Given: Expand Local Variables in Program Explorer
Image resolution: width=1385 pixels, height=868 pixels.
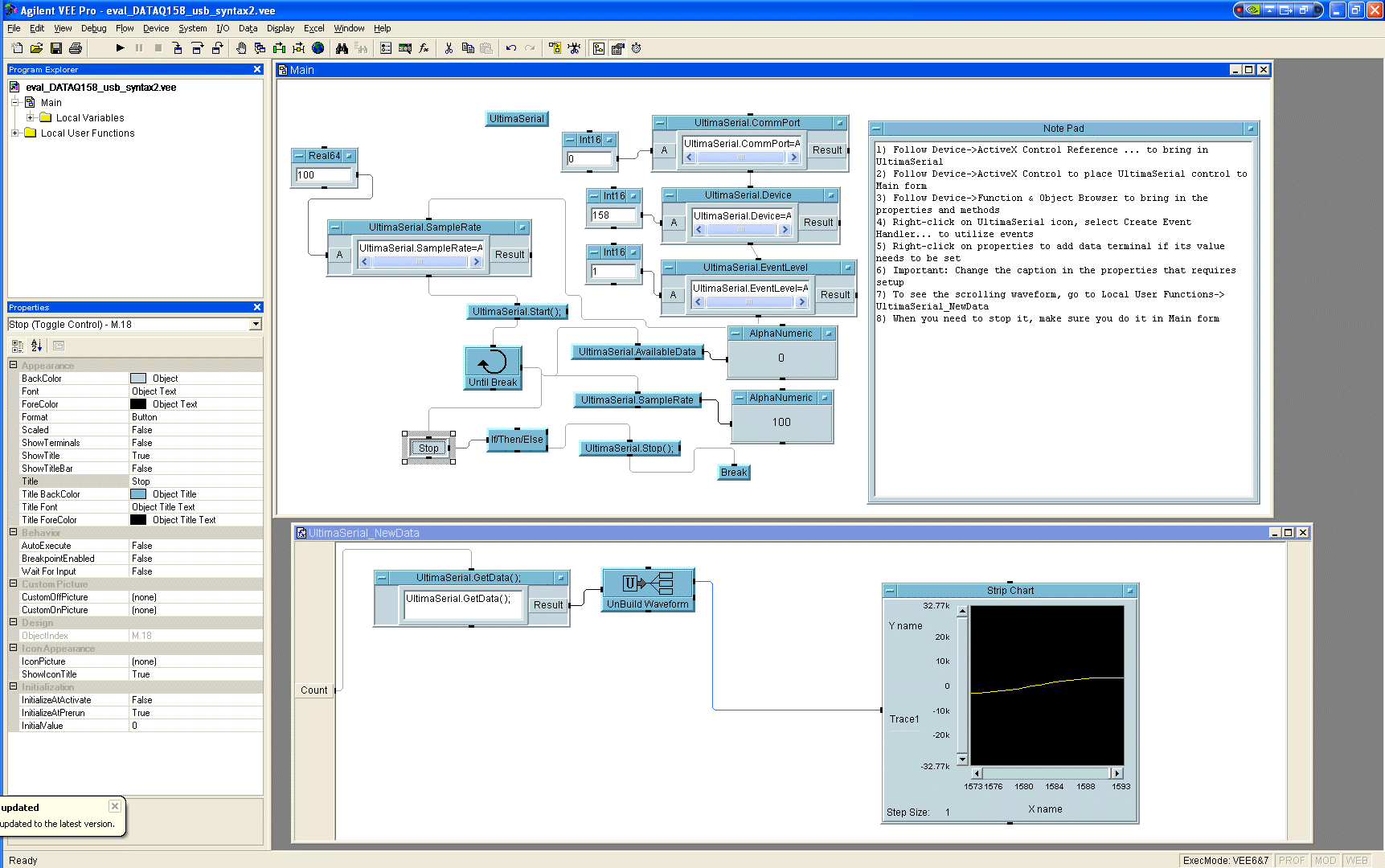Looking at the screenshot, I should point(30,117).
